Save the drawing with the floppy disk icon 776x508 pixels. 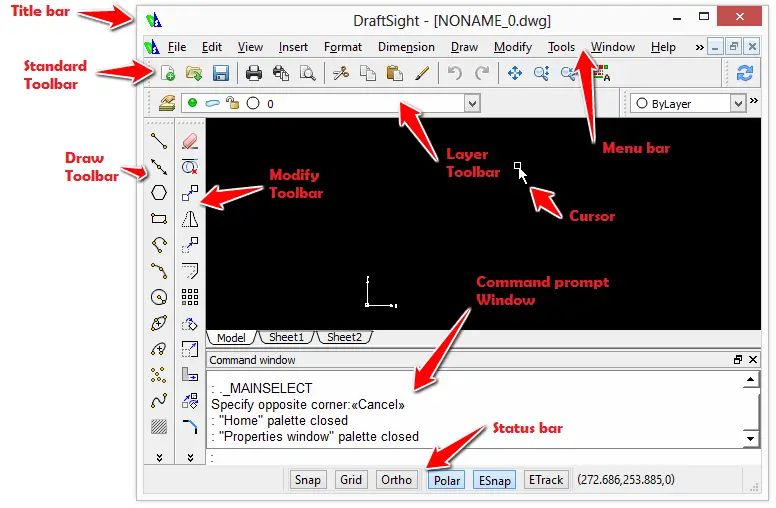point(221,73)
